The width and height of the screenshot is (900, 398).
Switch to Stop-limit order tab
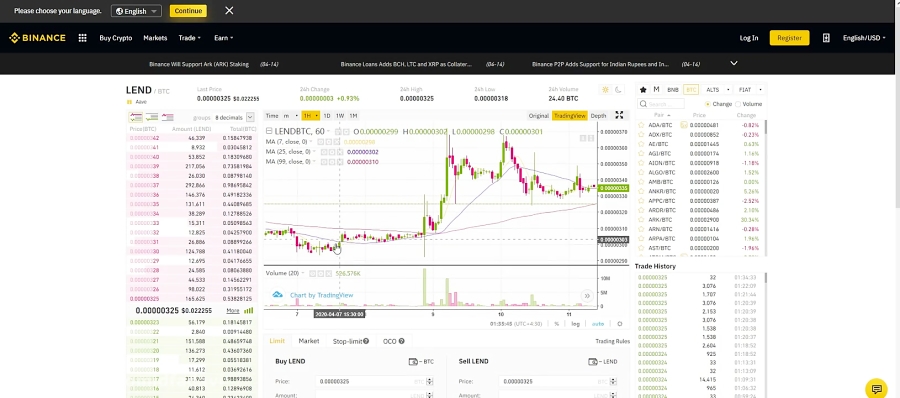pos(351,341)
